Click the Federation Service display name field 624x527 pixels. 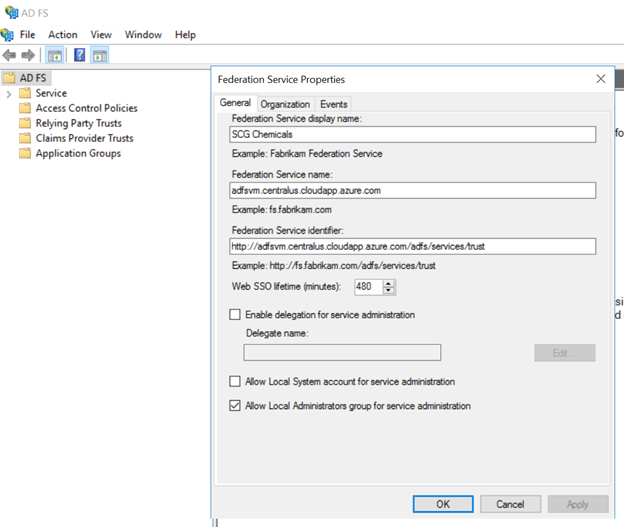tap(413, 135)
